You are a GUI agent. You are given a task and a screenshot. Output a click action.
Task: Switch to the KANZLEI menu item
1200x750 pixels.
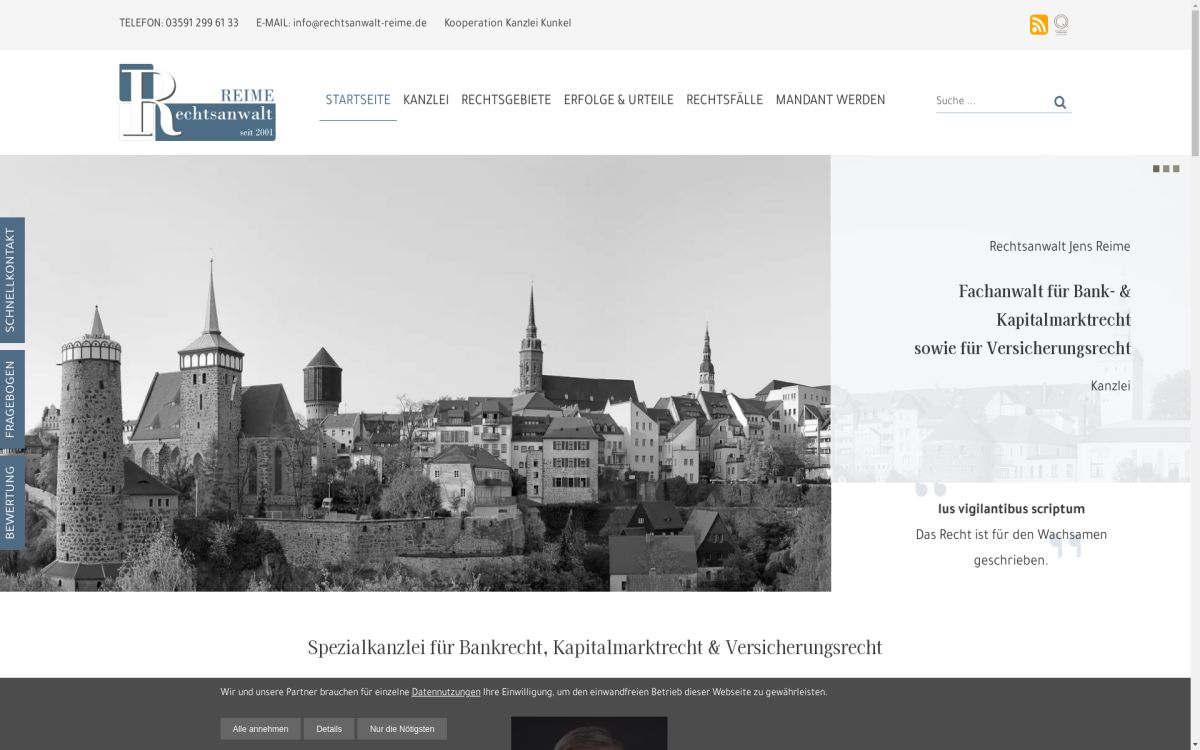[426, 99]
